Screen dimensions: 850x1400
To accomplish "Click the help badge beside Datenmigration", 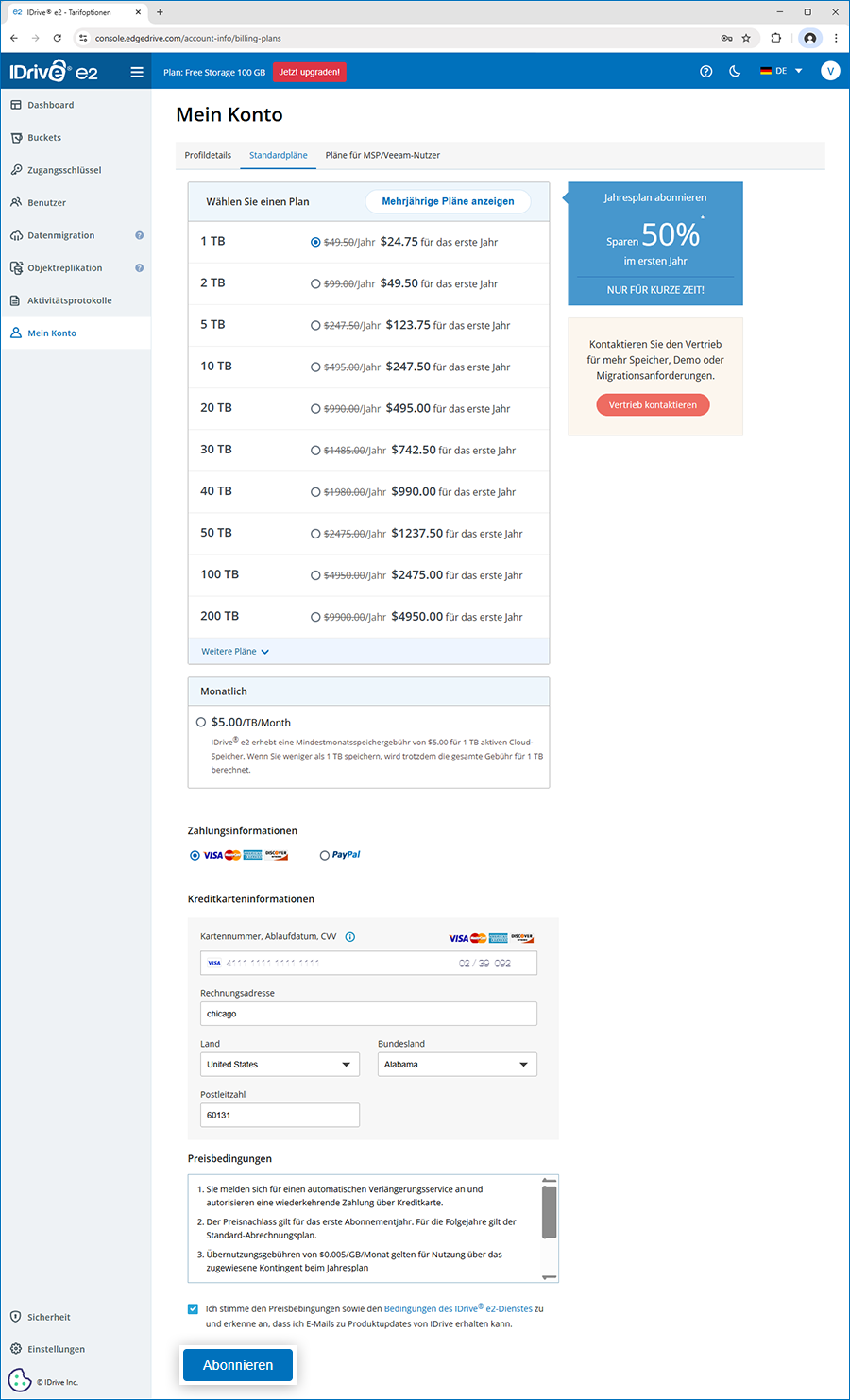I will [x=139, y=235].
